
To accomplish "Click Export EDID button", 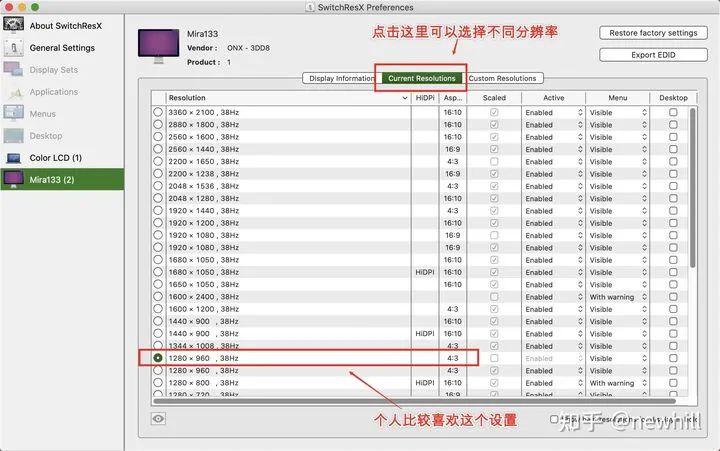I will (653, 55).
